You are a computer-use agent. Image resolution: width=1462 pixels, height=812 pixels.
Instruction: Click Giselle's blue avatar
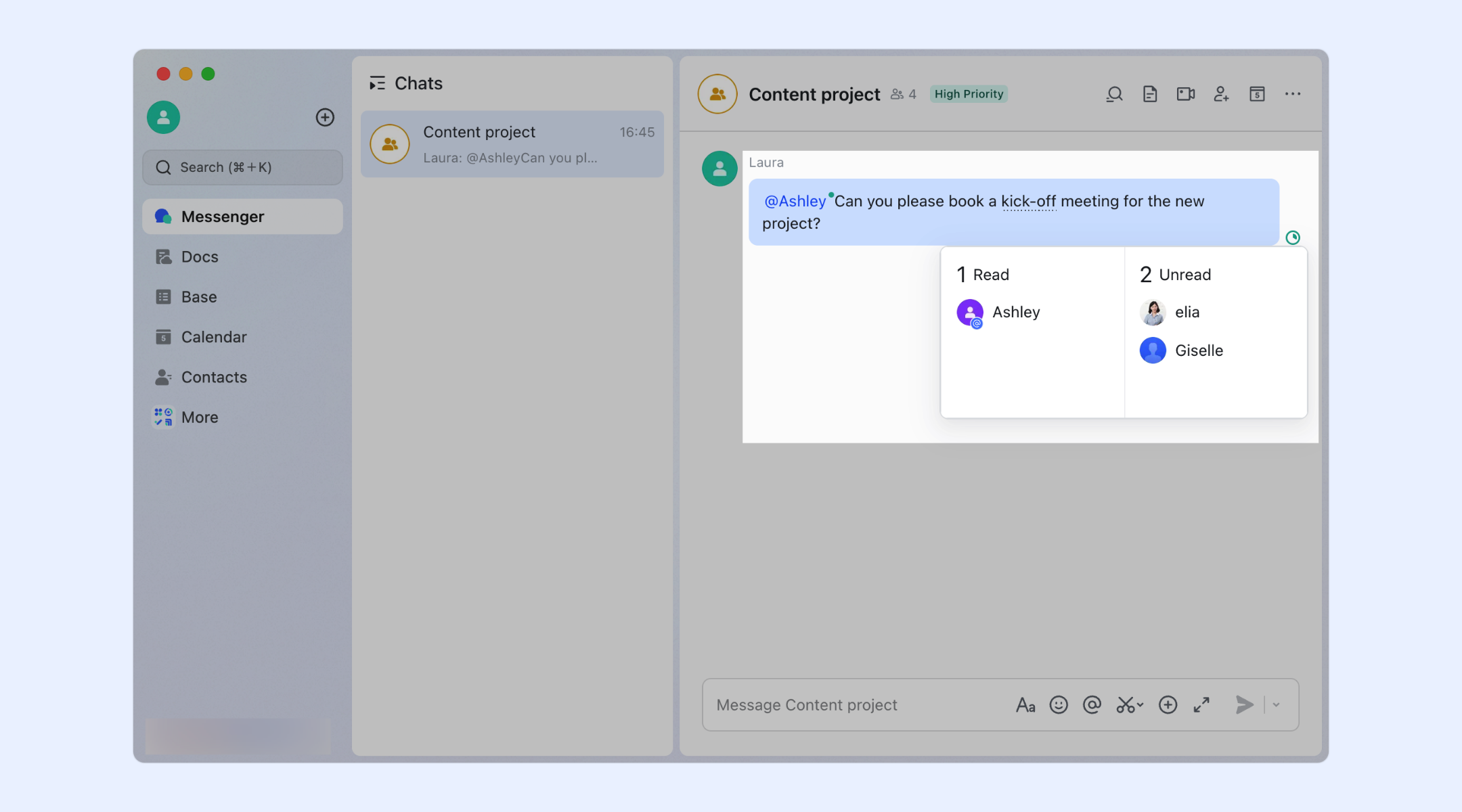coord(1153,351)
